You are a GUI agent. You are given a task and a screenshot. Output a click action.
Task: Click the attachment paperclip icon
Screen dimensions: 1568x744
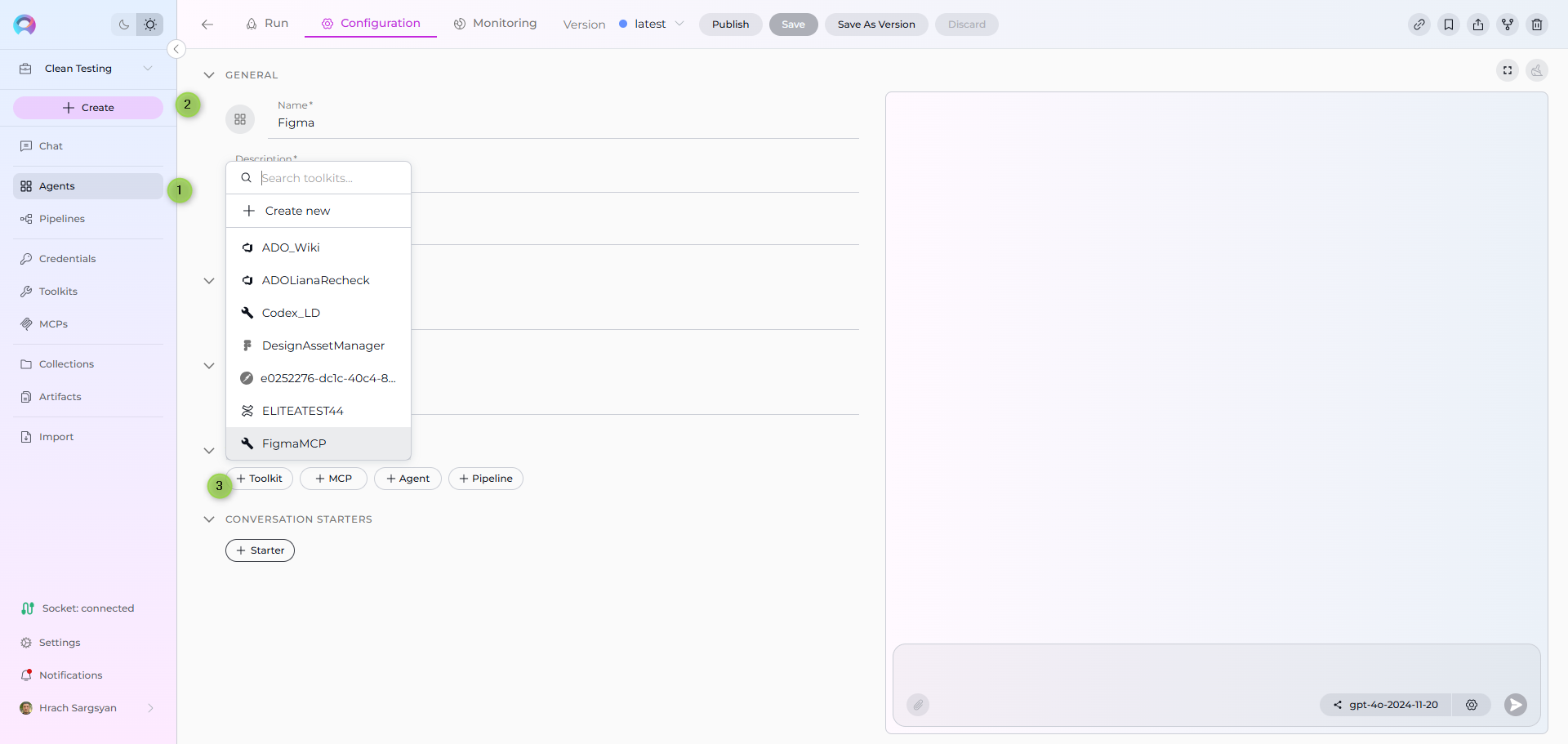click(918, 705)
